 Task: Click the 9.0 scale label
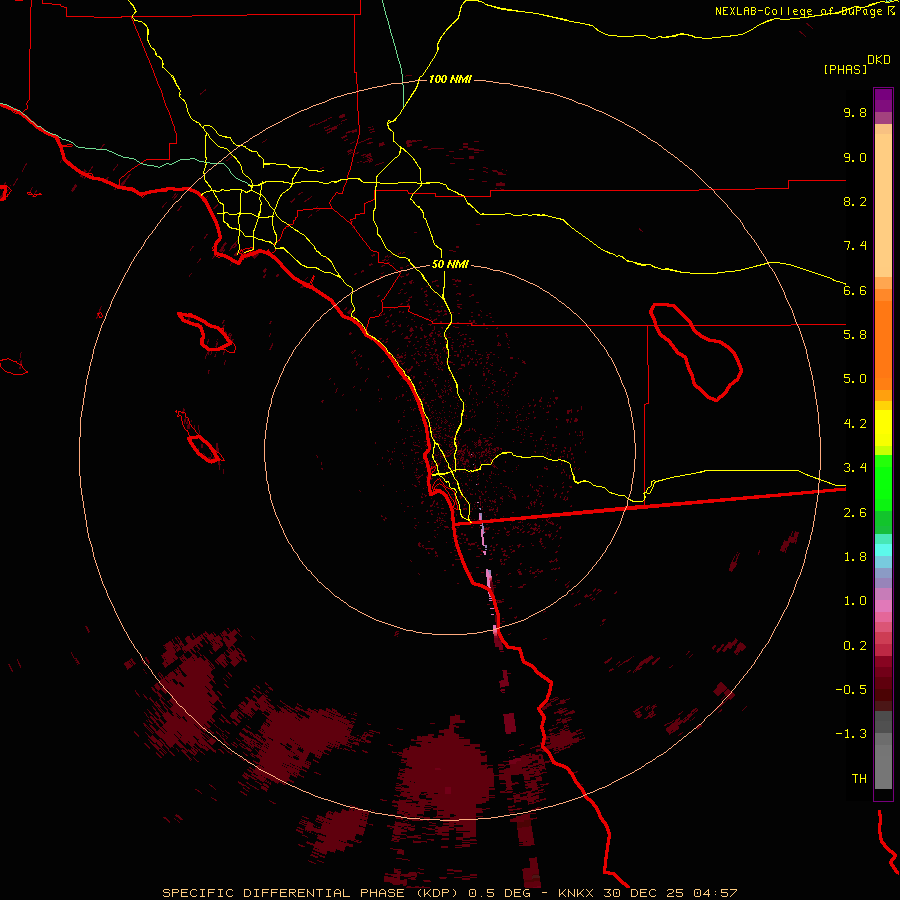click(855, 157)
